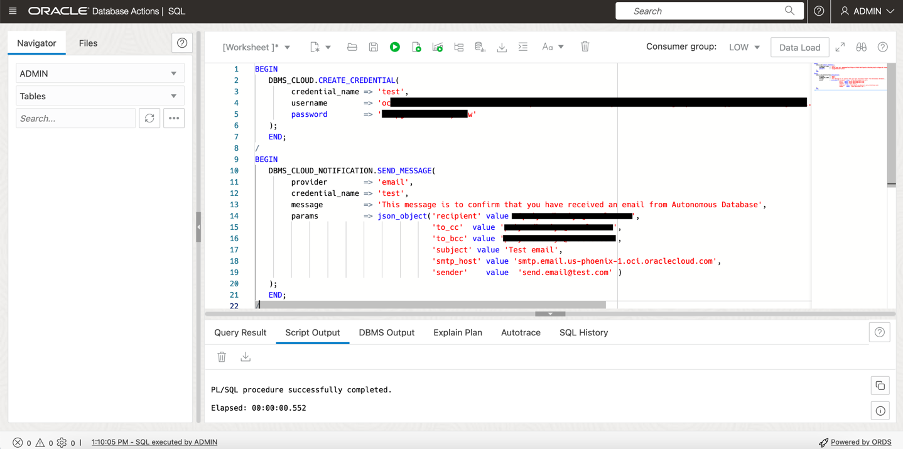Viewport: 904px width, 450px height.
Task: Click the 'send.email@test.com' sender string
Action: [x=567, y=272]
